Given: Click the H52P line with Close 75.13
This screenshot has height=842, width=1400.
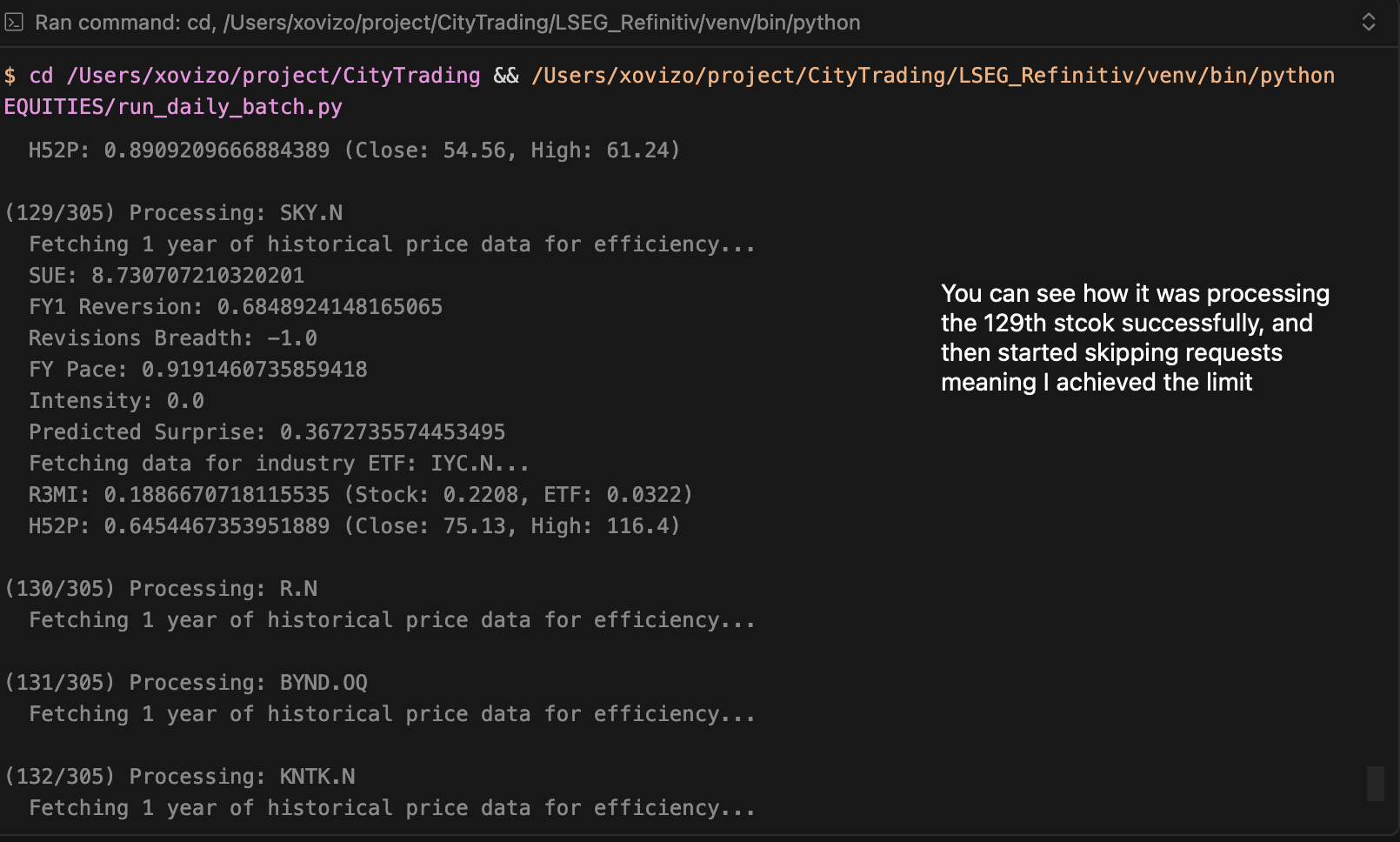Looking at the screenshot, I should [354, 526].
